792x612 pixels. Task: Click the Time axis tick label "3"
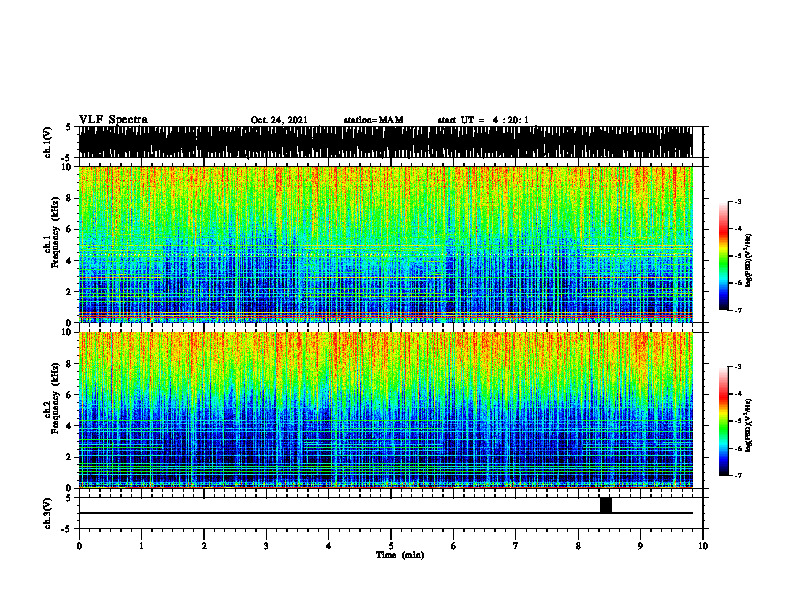click(266, 546)
